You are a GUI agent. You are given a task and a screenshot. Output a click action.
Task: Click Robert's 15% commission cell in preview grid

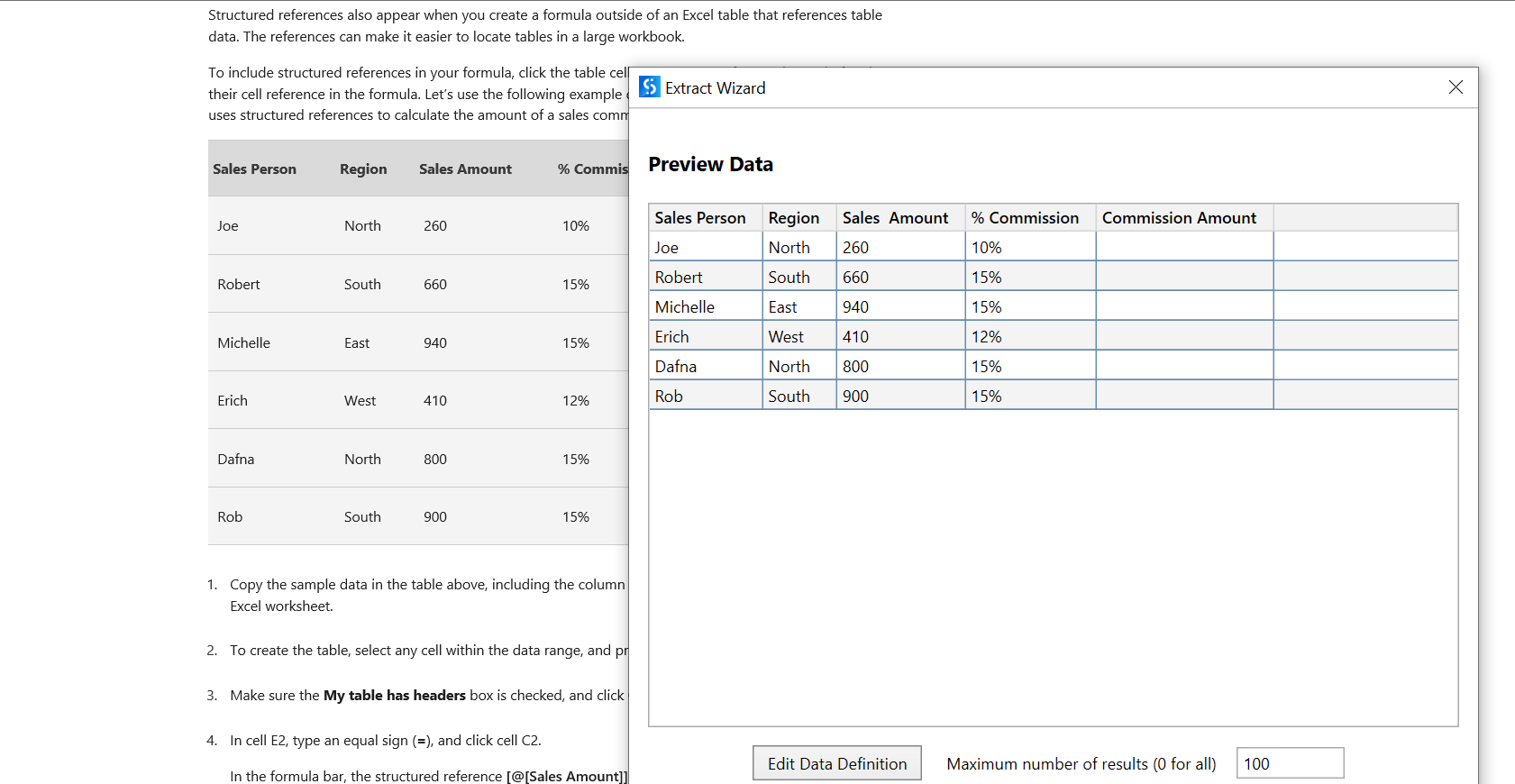click(987, 278)
